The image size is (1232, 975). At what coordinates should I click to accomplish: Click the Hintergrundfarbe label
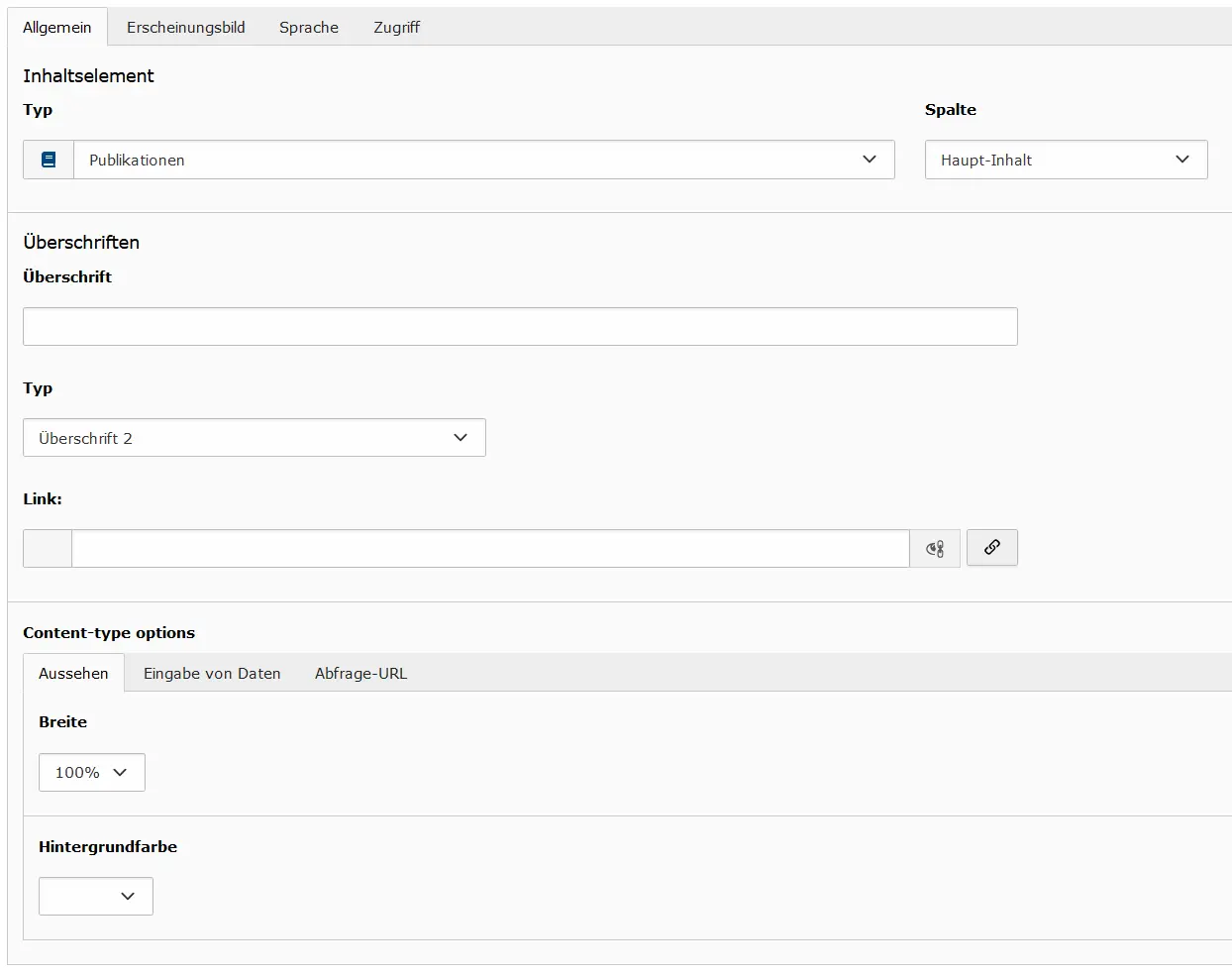click(108, 846)
